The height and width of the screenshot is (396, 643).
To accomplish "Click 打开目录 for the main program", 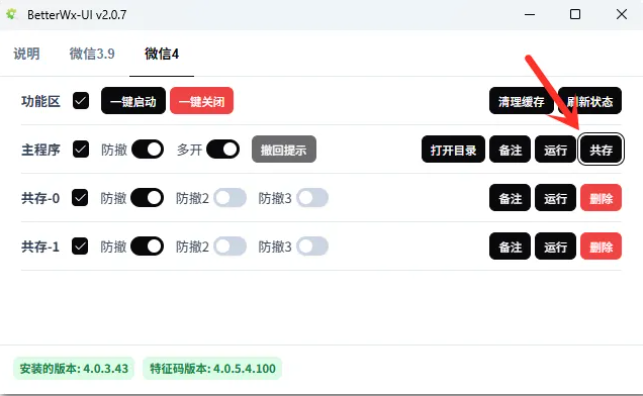I will [453, 149].
